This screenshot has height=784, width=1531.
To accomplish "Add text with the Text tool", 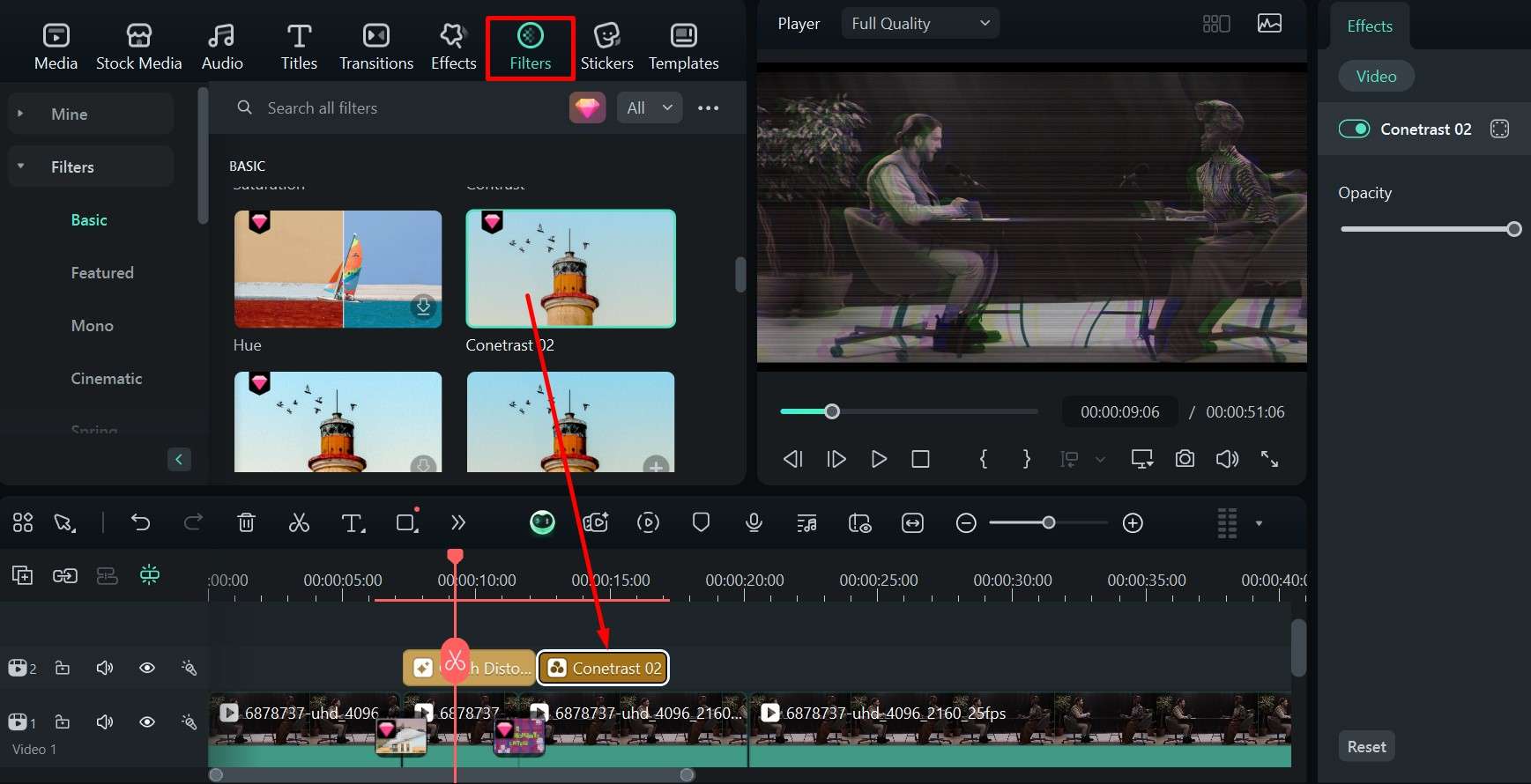I will point(353,523).
